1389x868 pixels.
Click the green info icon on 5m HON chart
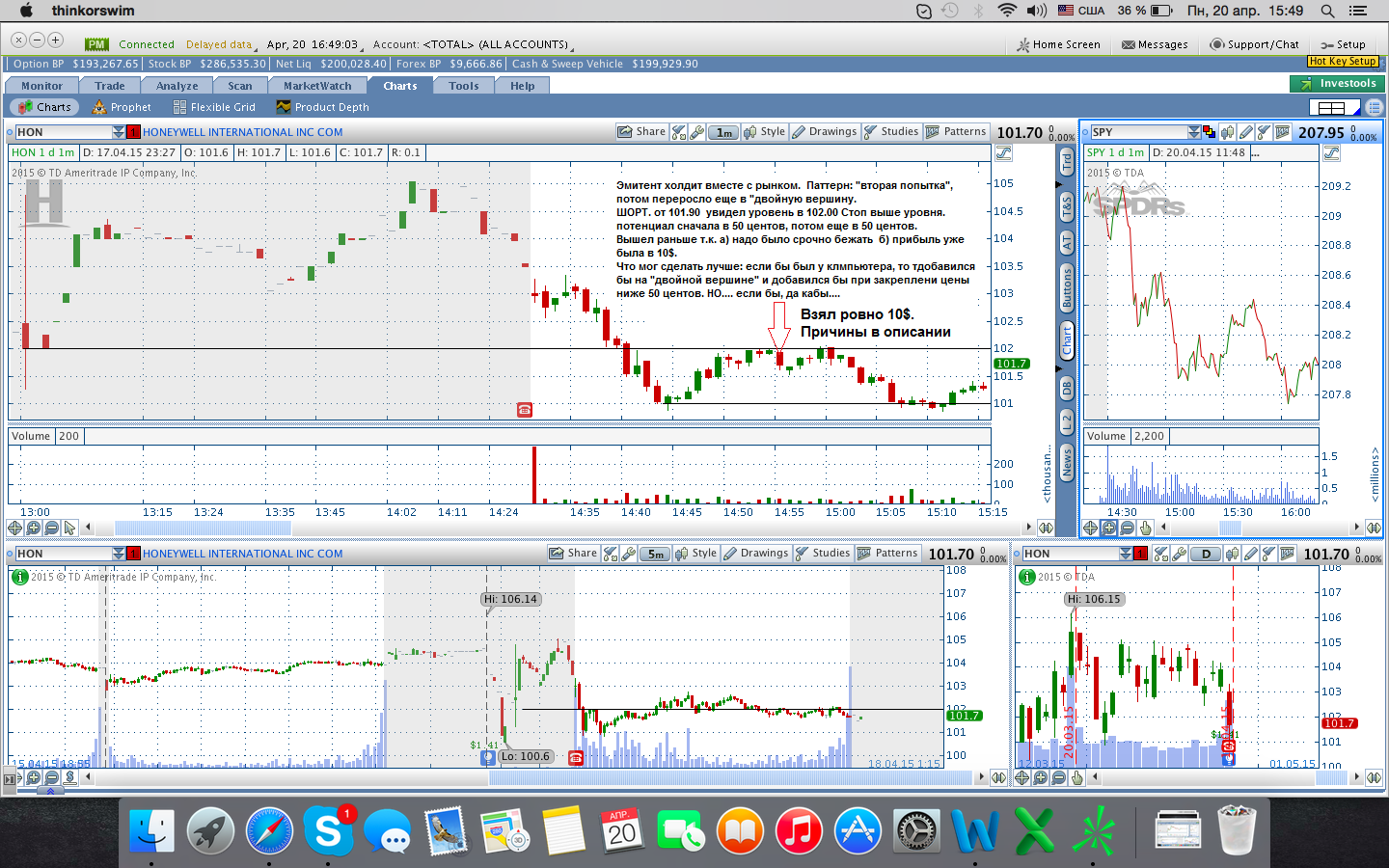(x=19, y=577)
